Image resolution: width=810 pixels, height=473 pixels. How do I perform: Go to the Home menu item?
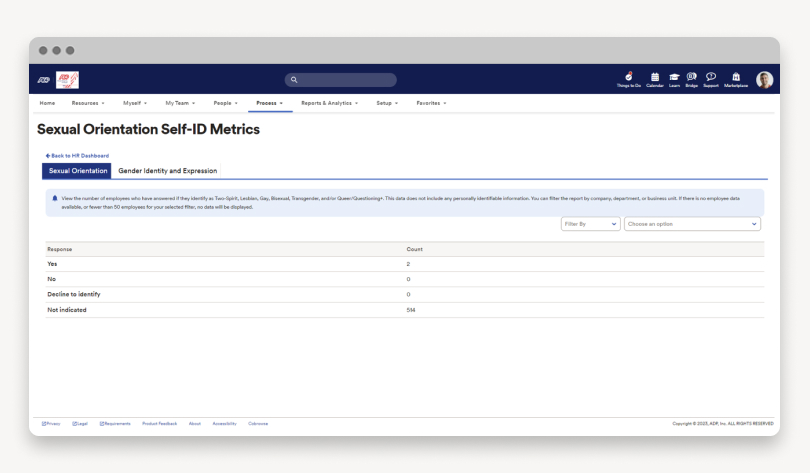coord(47,103)
